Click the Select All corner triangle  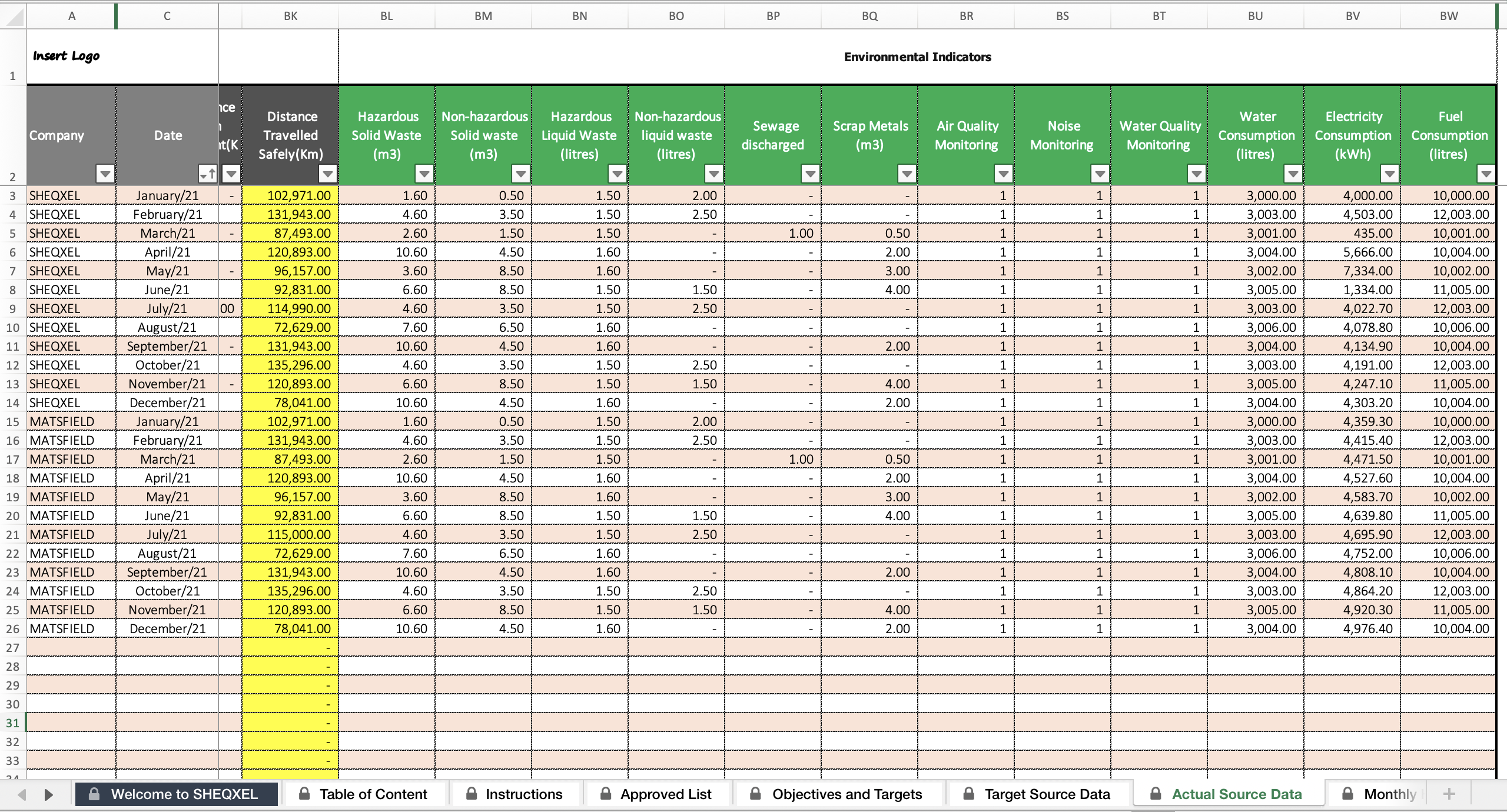pos(13,16)
